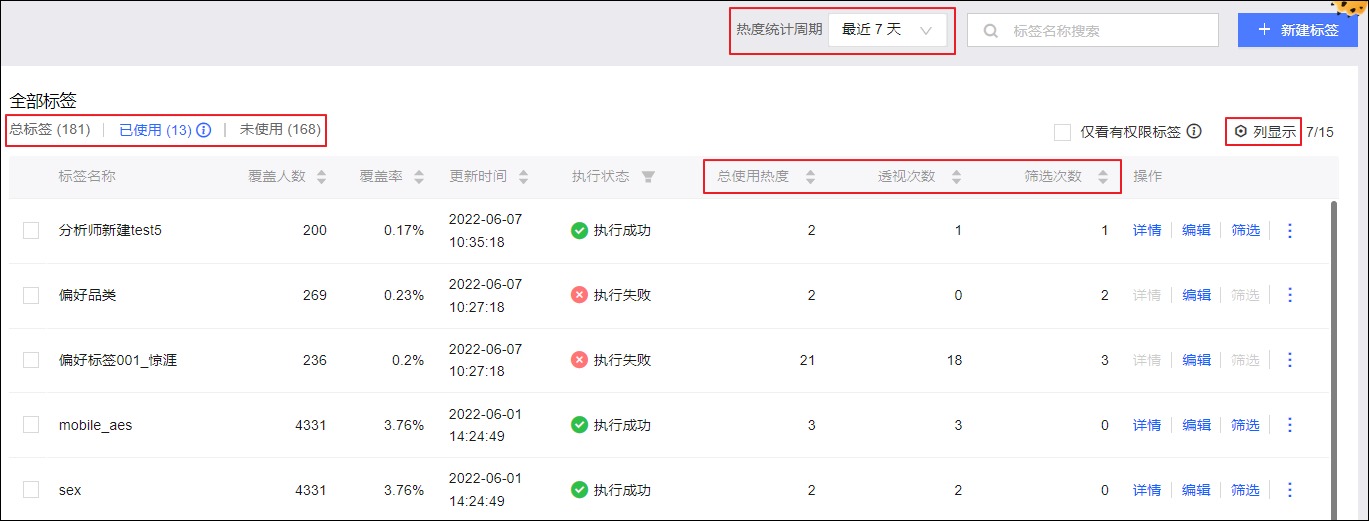
Task: Click the hexagon settings icon of 列显示
Action: [x=1241, y=132]
